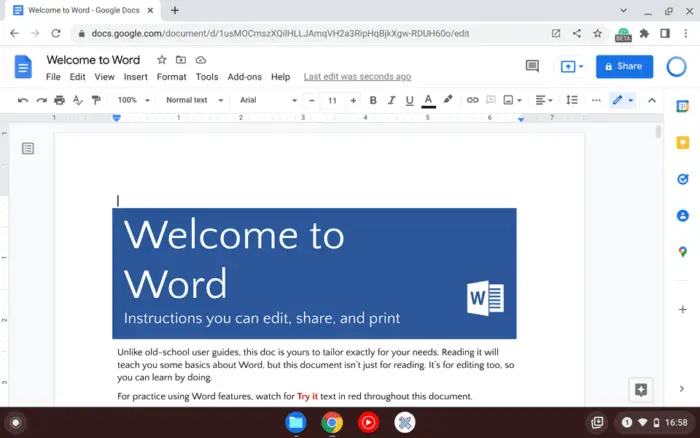Viewport: 700px width, 438px height.
Task: Open the Arial font dropdown
Action: 268,100
